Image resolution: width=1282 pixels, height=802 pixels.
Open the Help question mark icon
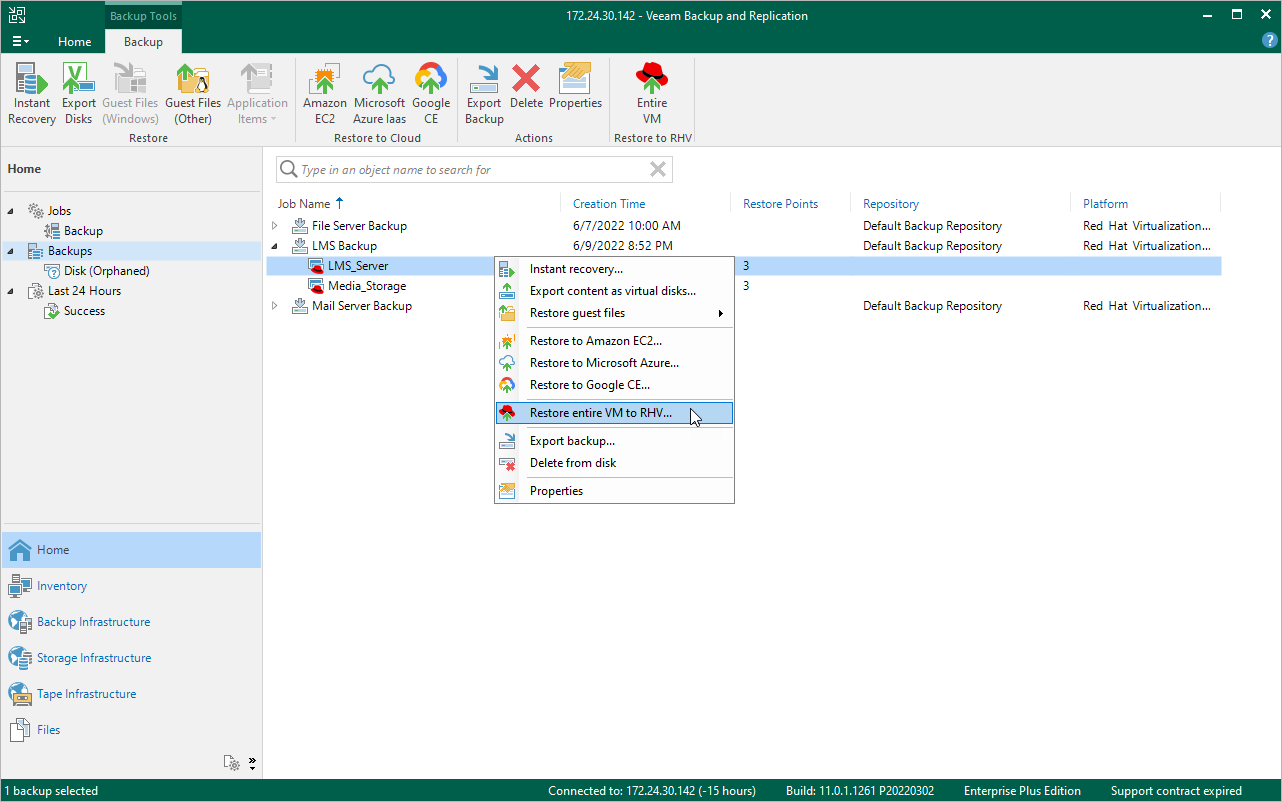pyautogui.click(x=1270, y=41)
